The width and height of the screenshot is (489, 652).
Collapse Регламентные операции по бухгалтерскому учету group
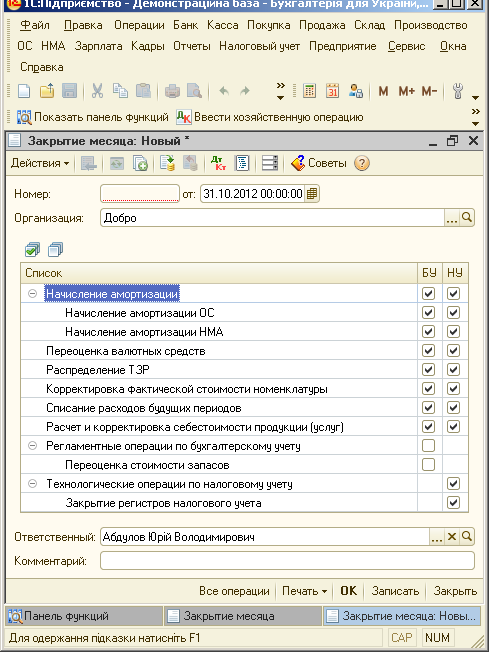(x=32, y=446)
